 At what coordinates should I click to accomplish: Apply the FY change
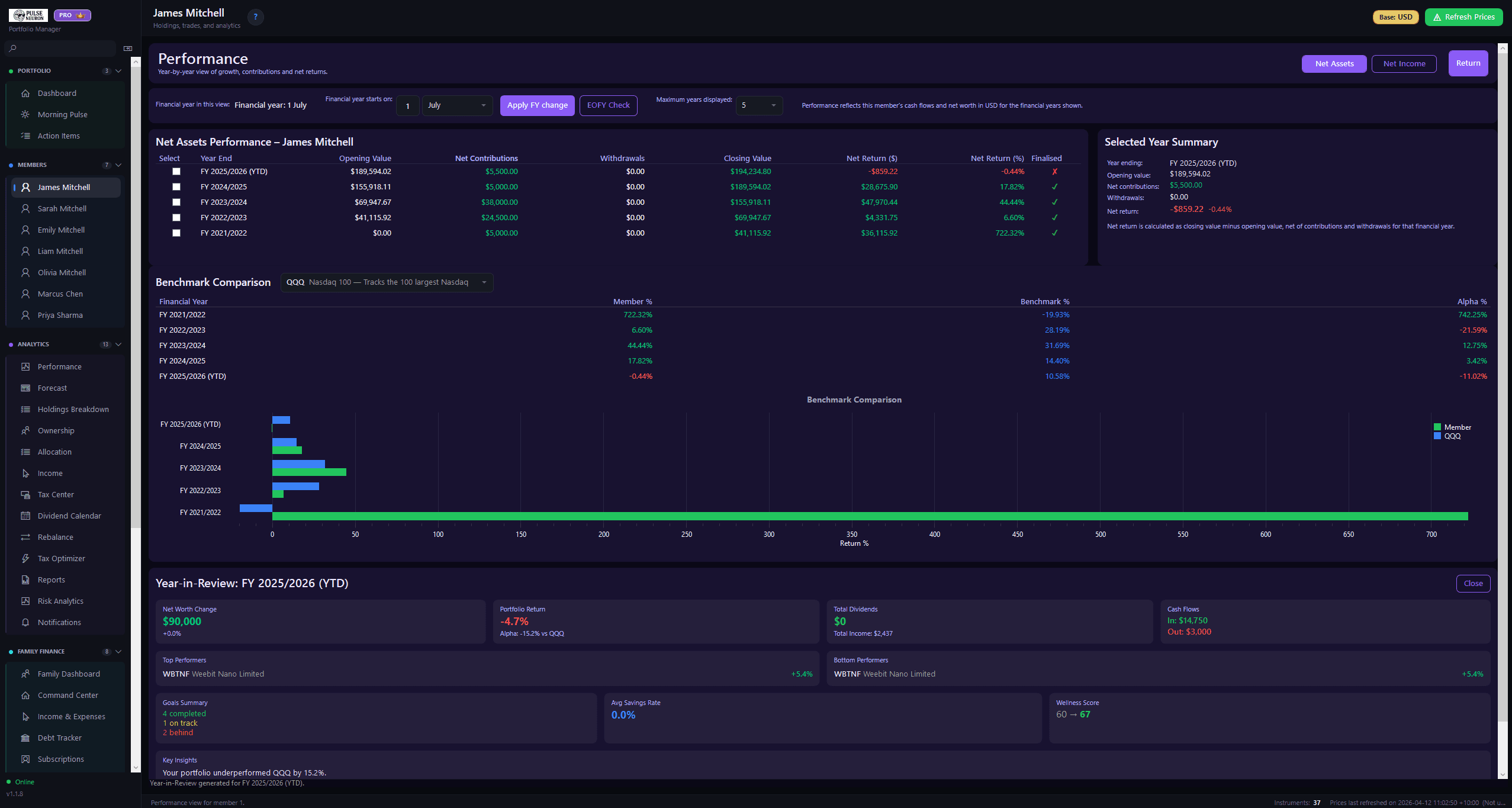536,105
